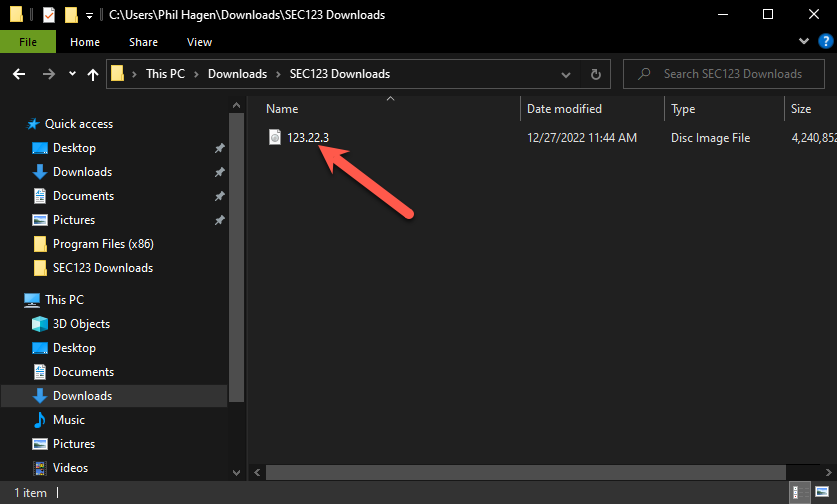Open the Customize Quick Access Toolbar dropdown
Viewport: 837px width, 504px height.
(x=90, y=15)
